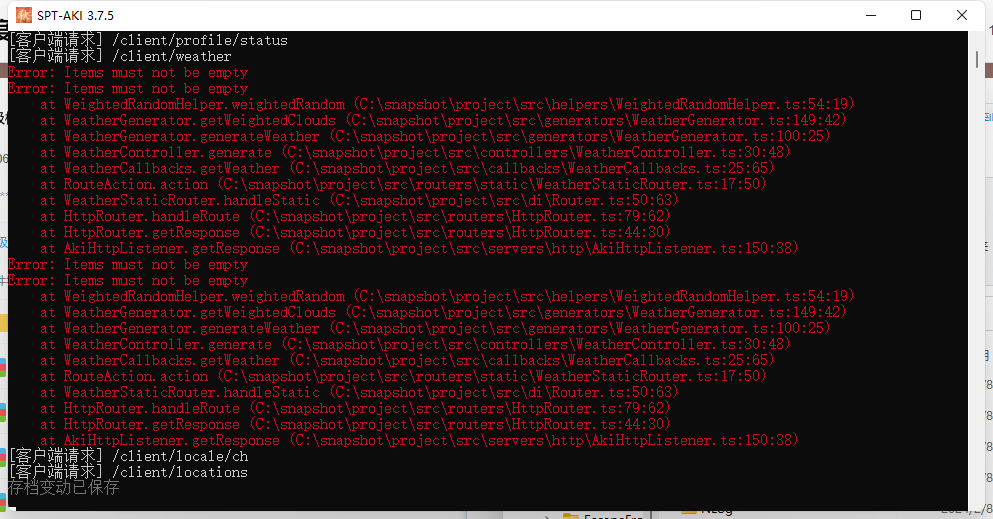Click WeatherGenerator.getWeightedClouds line in second stack trace
The height and width of the screenshot is (519, 993).
pos(199,313)
